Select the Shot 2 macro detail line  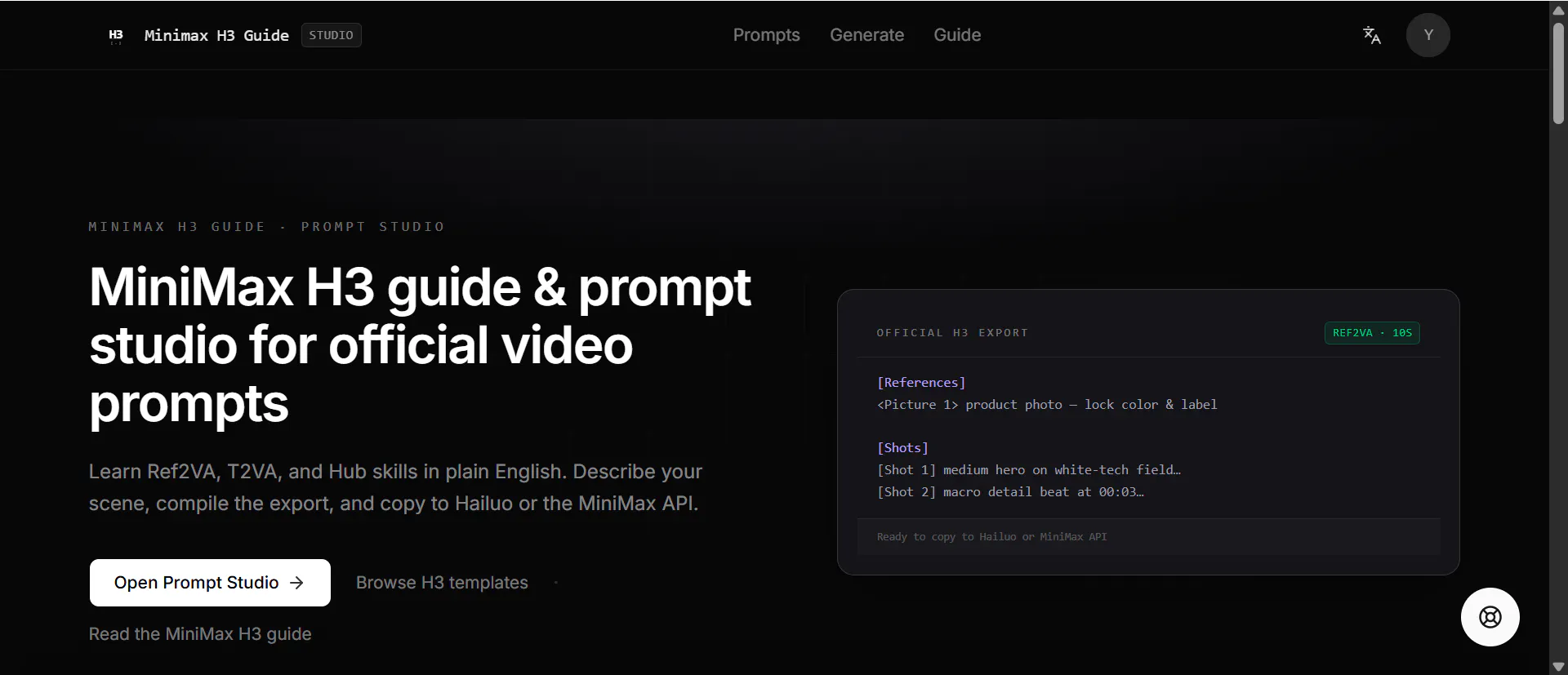point(1010,492)
